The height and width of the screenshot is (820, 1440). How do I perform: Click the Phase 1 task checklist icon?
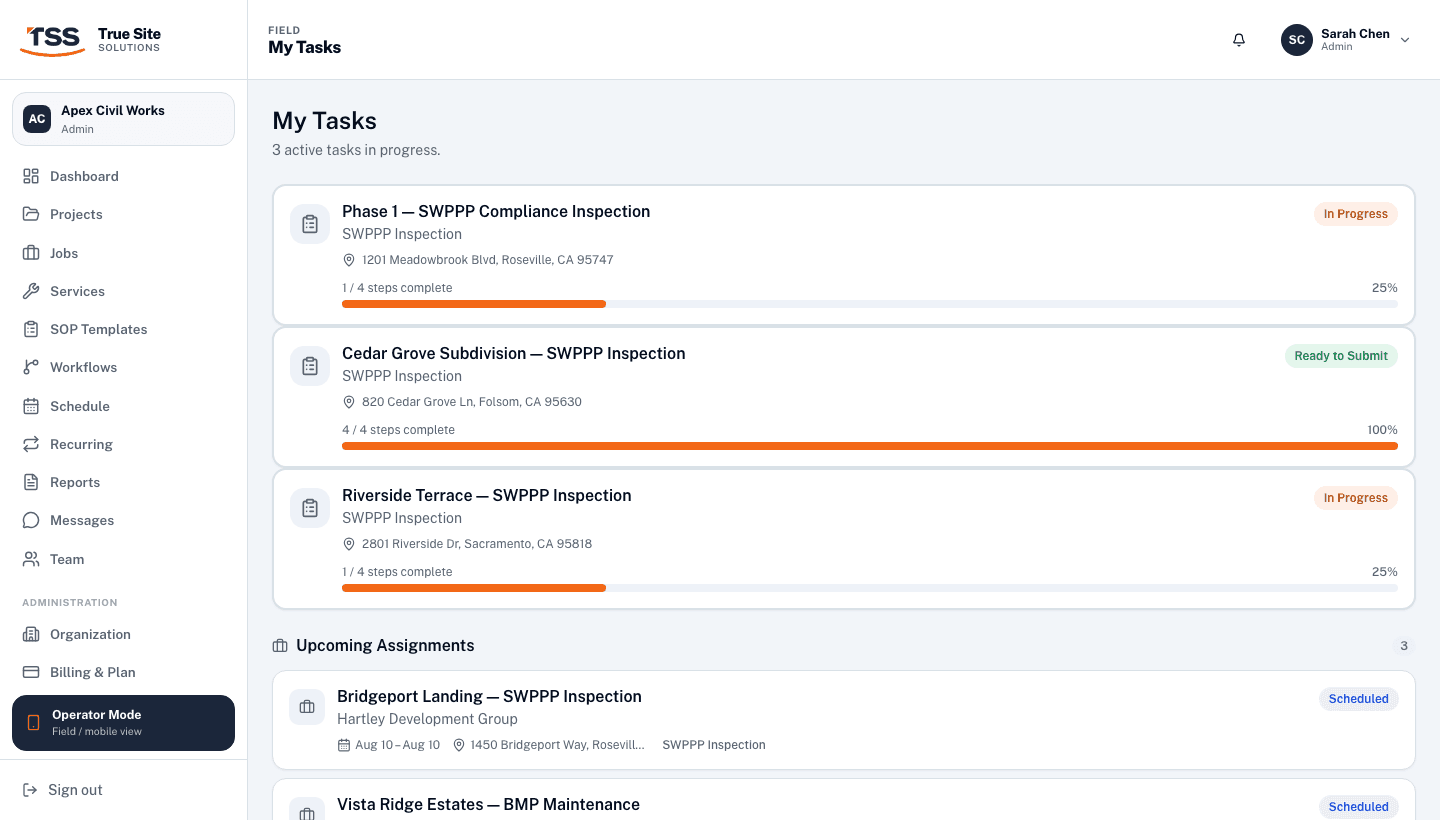pos(310,224)
